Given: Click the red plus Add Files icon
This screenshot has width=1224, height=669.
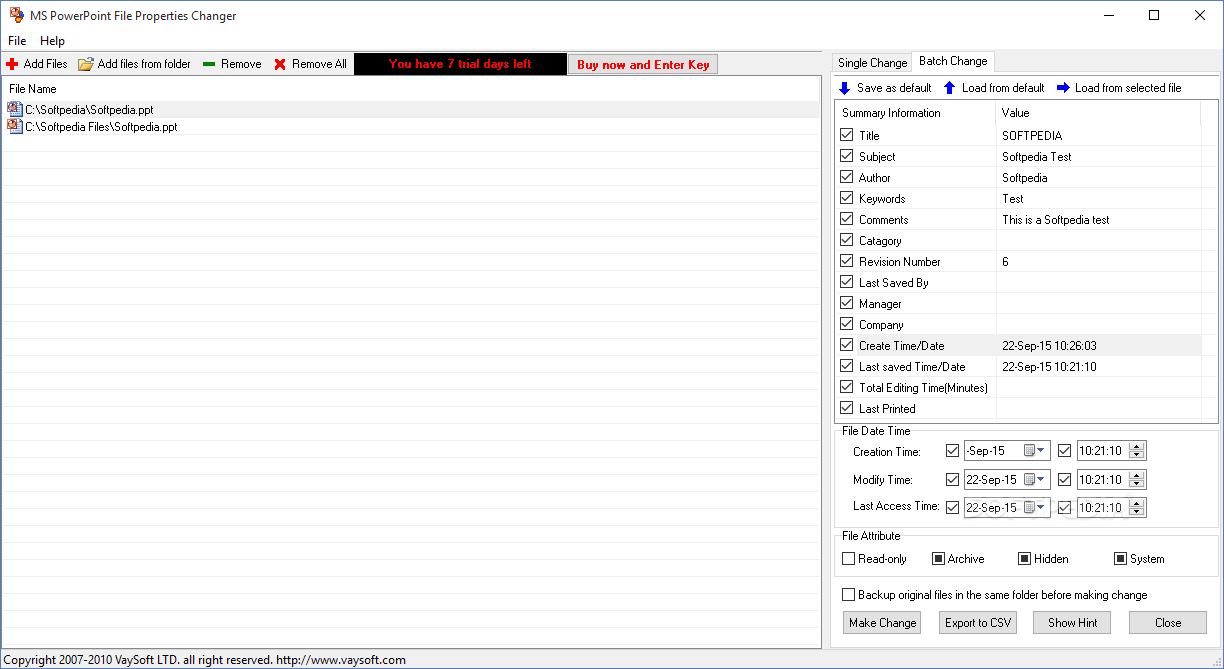Looking at the screenshot, I should (x=12, y=64).
